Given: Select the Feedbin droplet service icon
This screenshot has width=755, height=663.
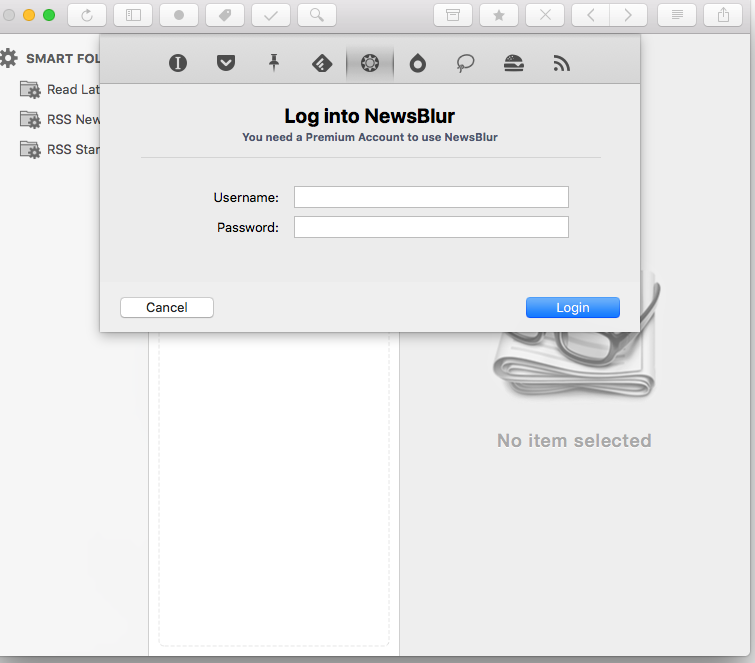Looking at the screenshot, I should pos(417,63).
